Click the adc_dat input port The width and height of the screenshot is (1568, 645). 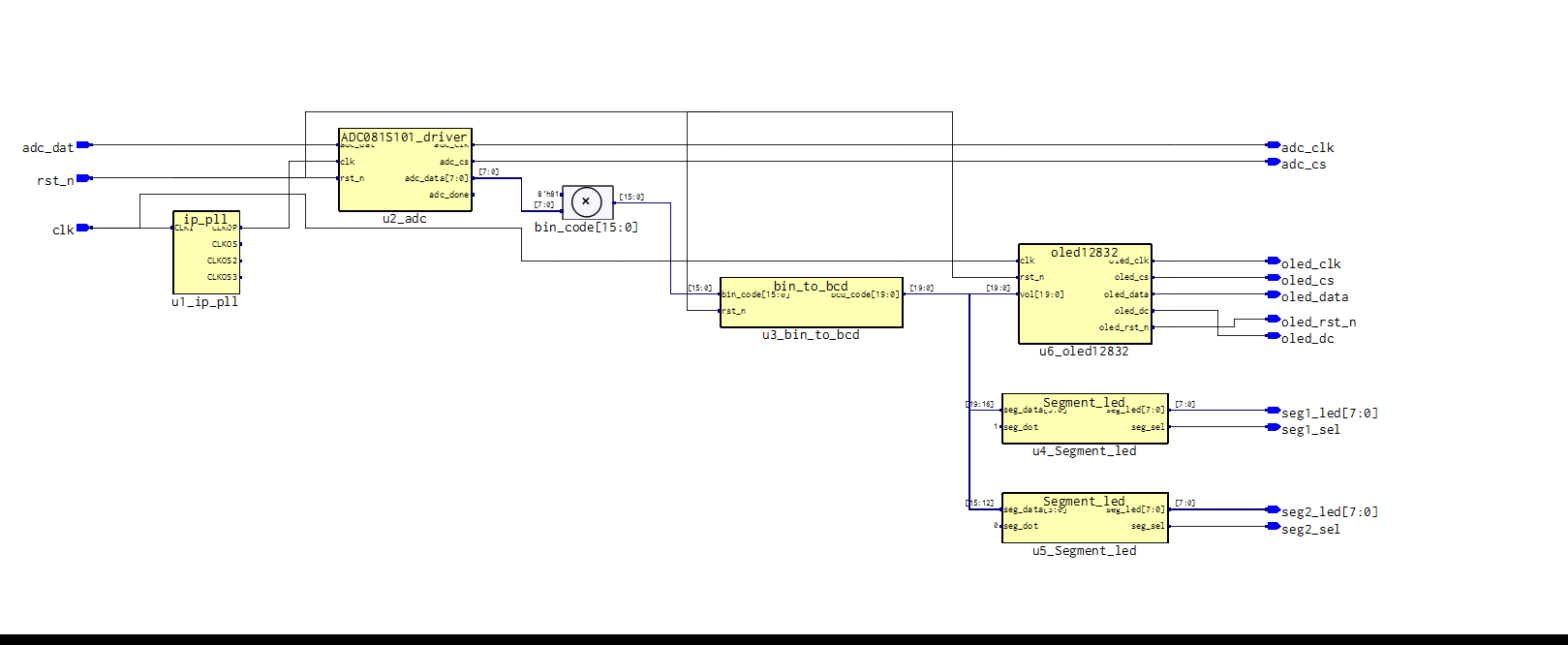coord(84,145)
